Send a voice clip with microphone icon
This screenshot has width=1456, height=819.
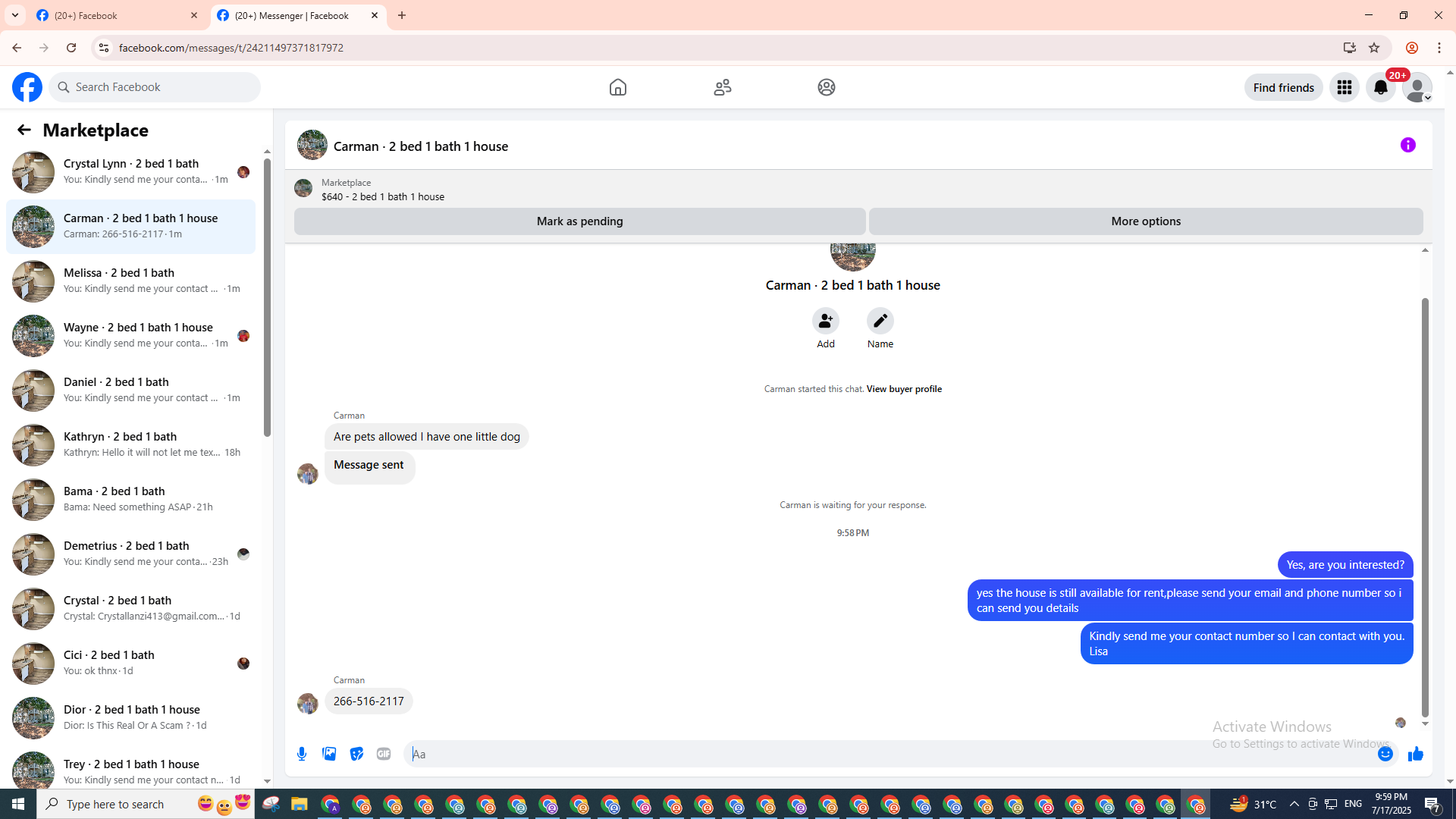[x=302, y=754]
